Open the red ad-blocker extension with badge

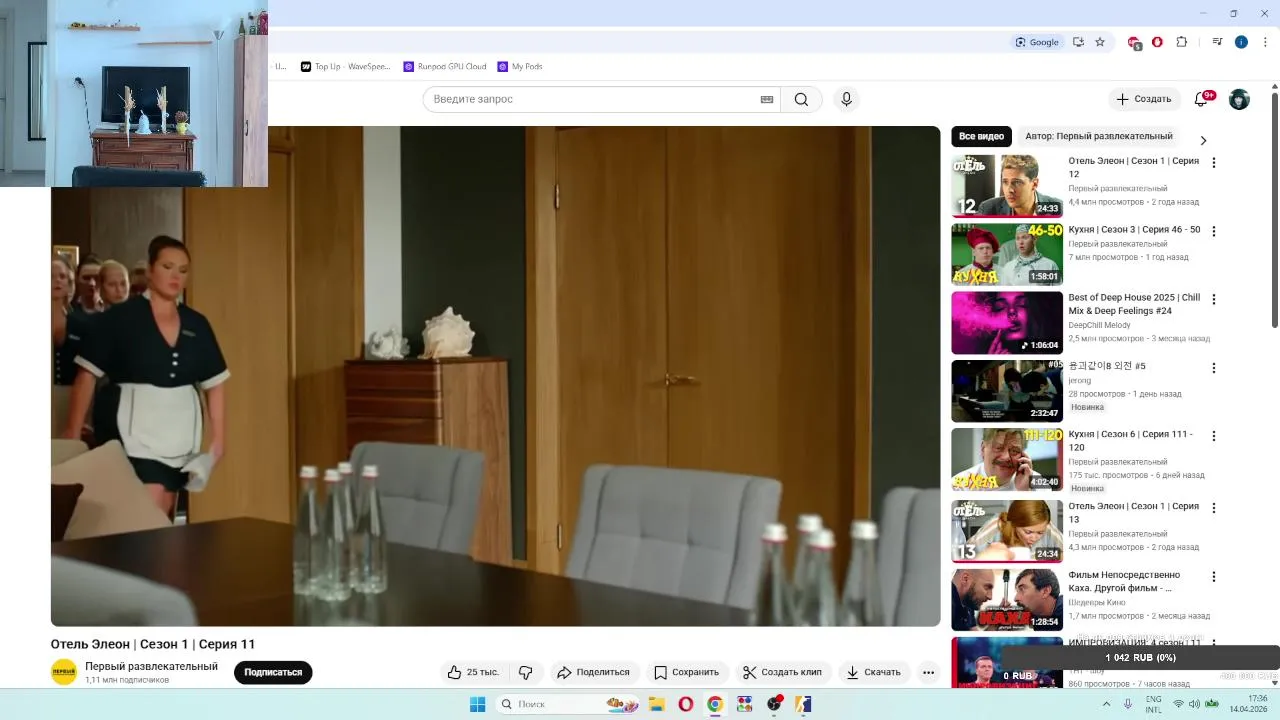click(1134, 42)
